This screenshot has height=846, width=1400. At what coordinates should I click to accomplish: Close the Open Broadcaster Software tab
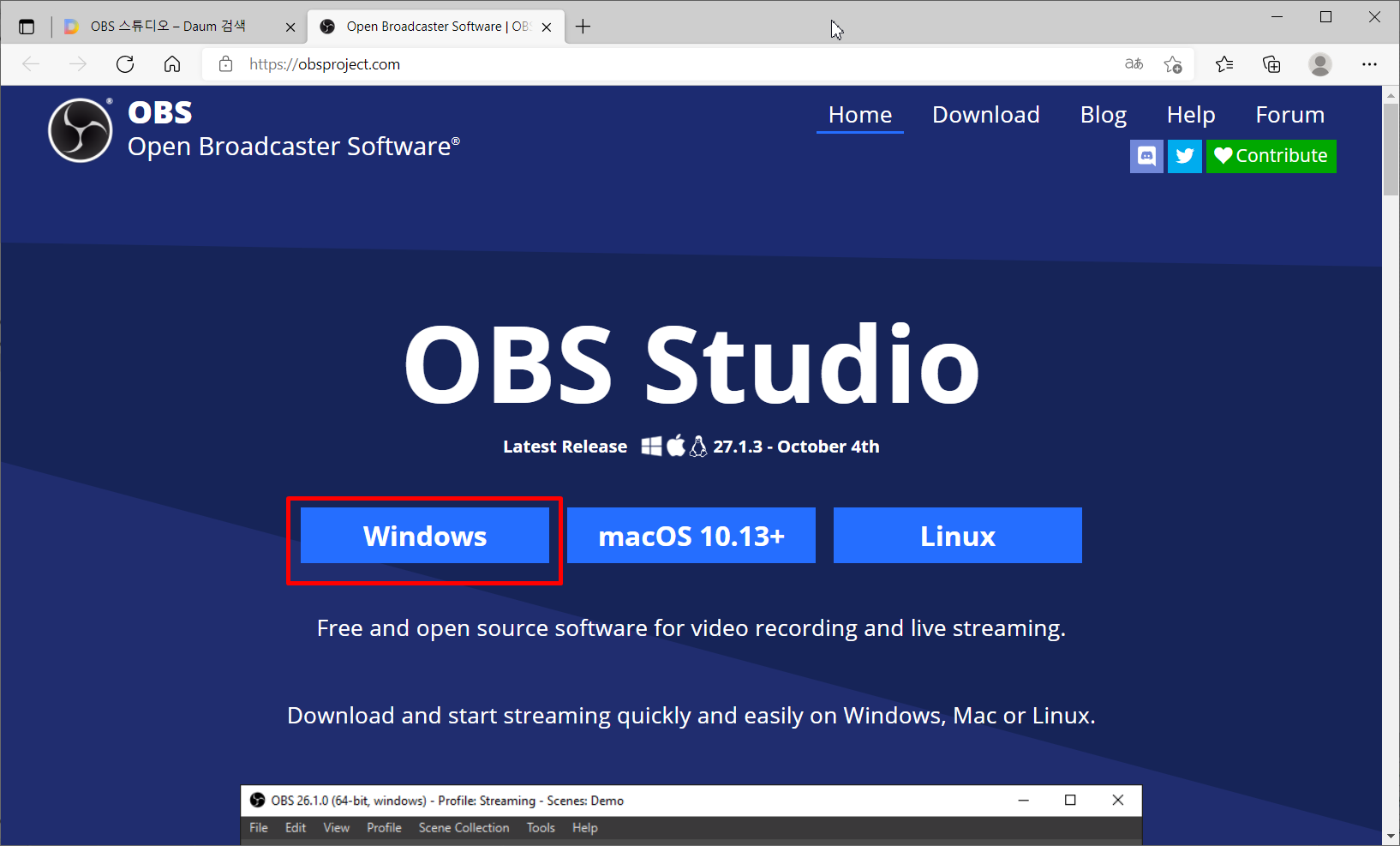pyautogui.click(x=547, y=27)
